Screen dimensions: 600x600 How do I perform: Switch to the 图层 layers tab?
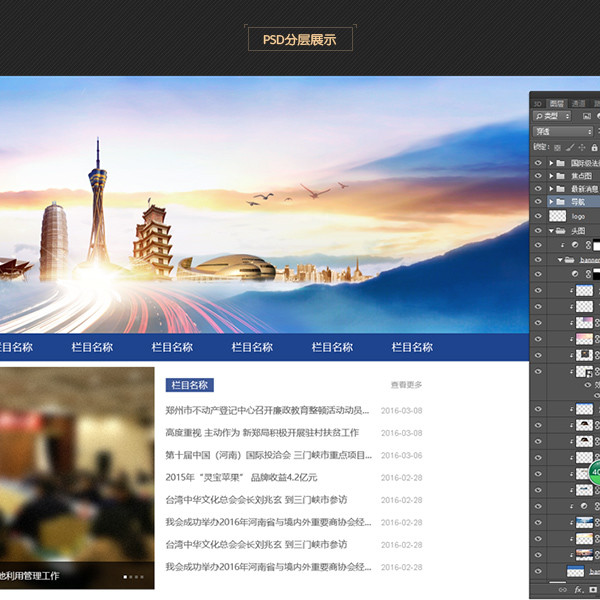click(556, 104)
